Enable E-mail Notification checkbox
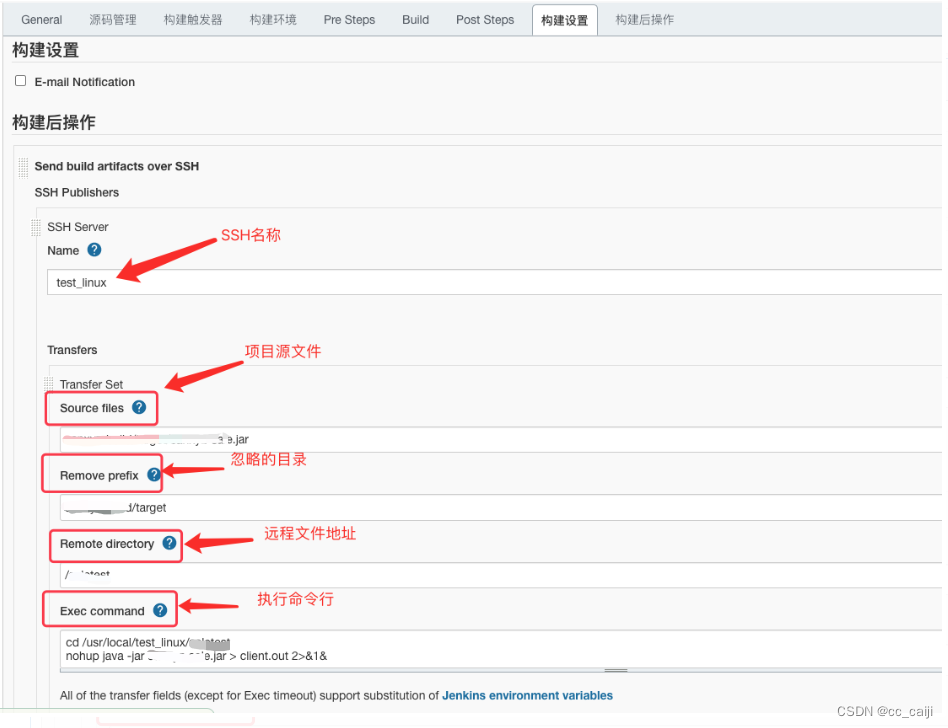The height and width of the screenshot is (728, 948). pyautogui.click(x=21, y=80)
